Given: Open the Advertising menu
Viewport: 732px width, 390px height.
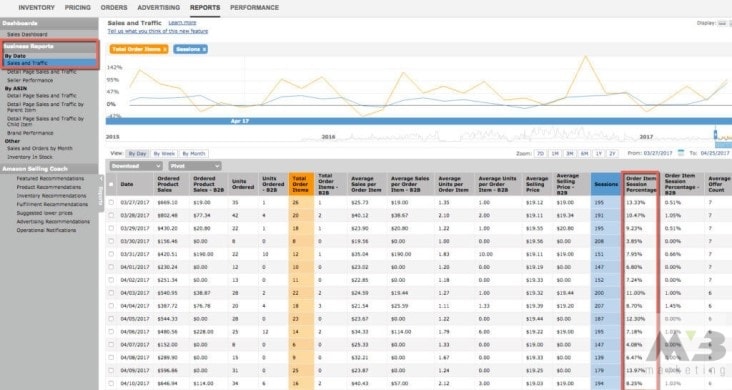Looking at the screenshot, I should click(159, 7).
